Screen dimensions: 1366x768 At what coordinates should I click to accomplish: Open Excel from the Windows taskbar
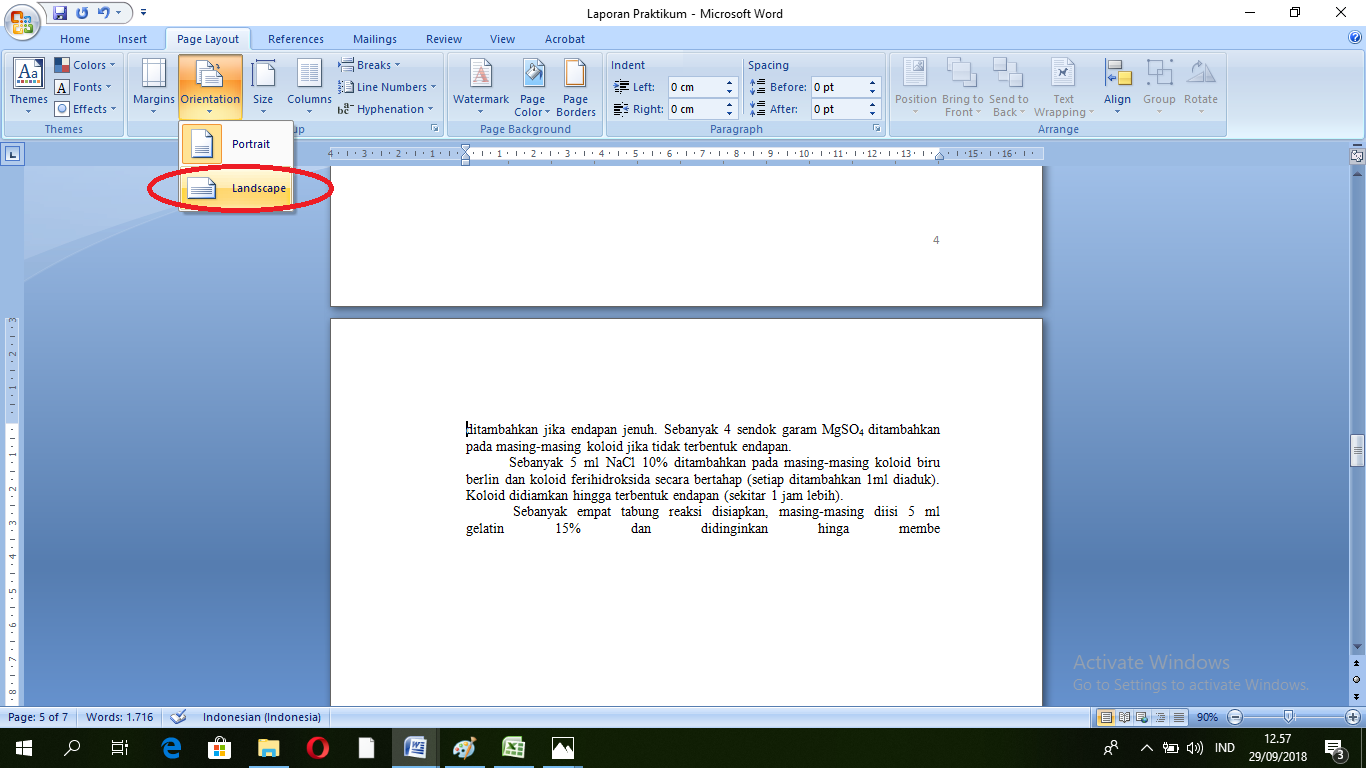514,748
